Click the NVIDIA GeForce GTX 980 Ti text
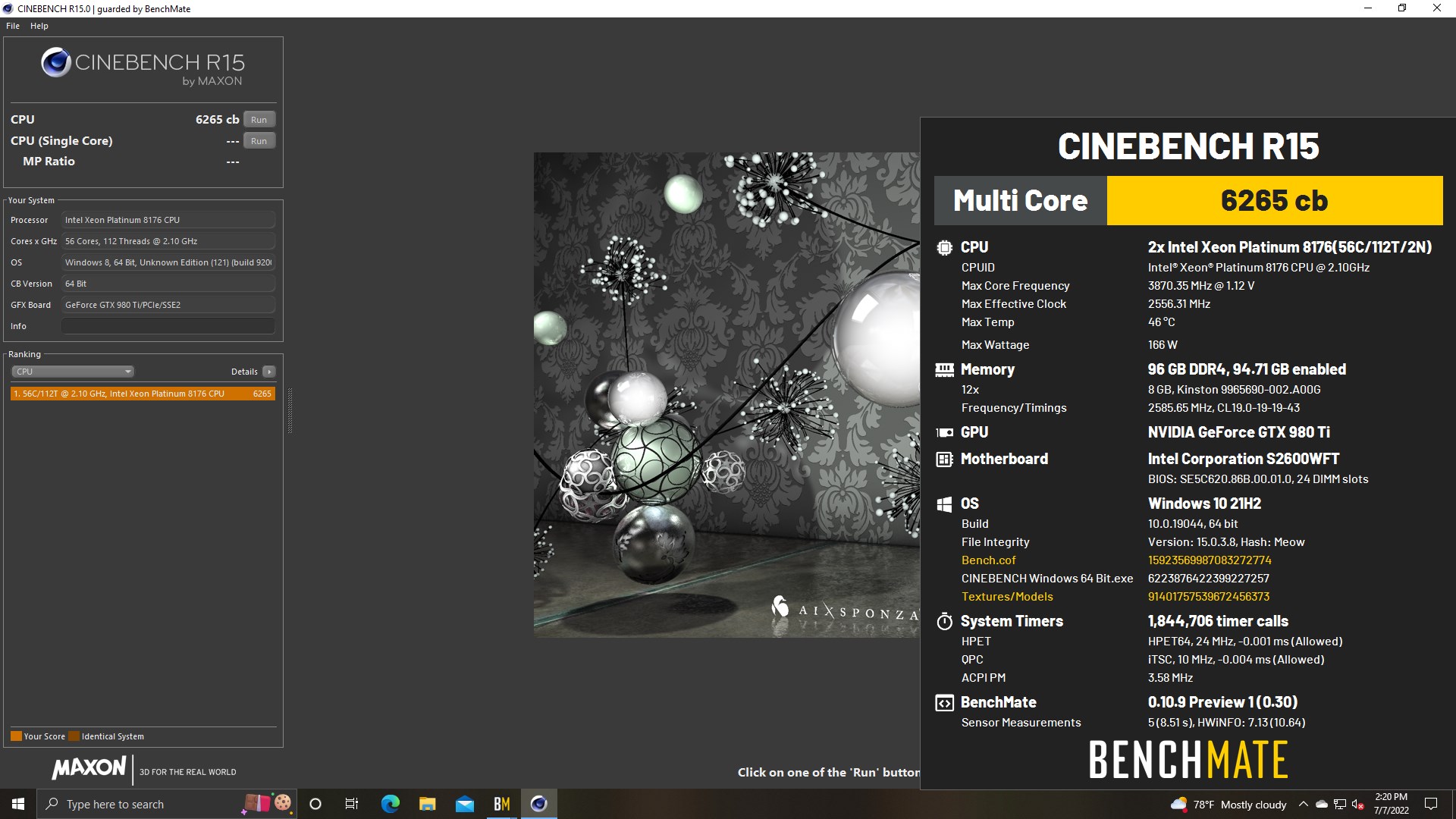The height and width of the screenshot is (819, 1456). (x=1238, y=432)
